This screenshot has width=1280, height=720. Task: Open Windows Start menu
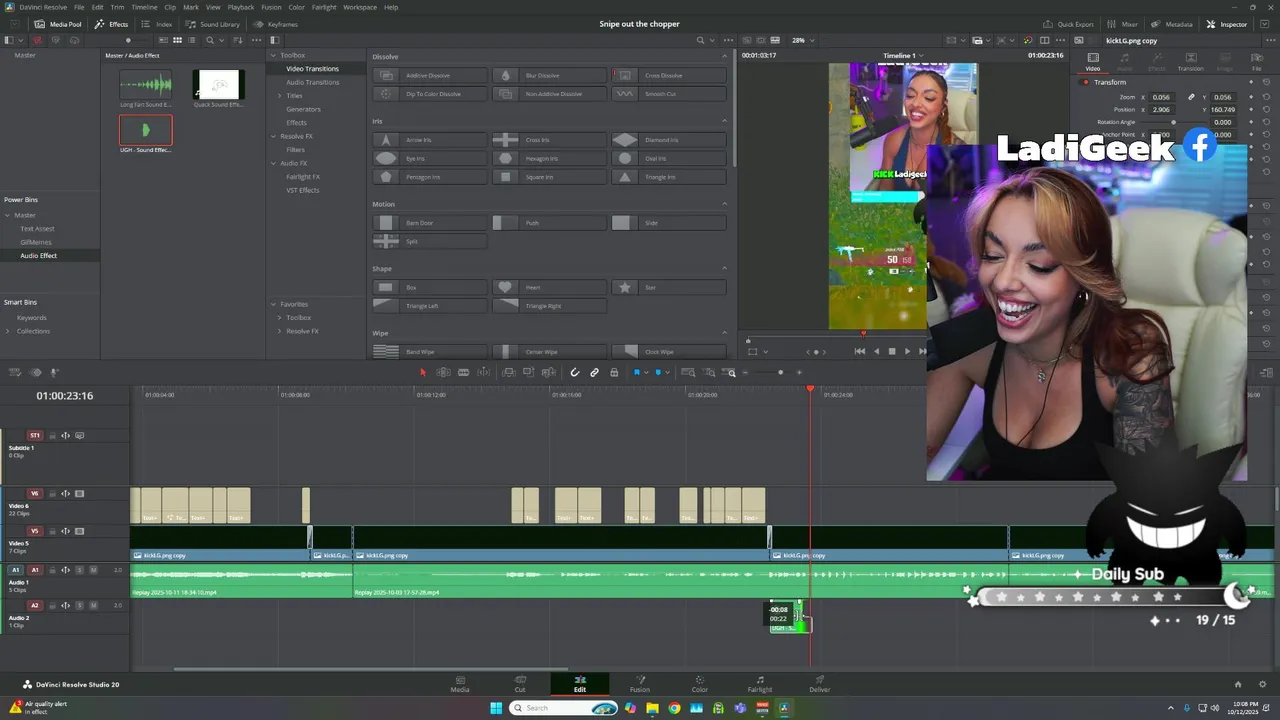coord(496,708)
